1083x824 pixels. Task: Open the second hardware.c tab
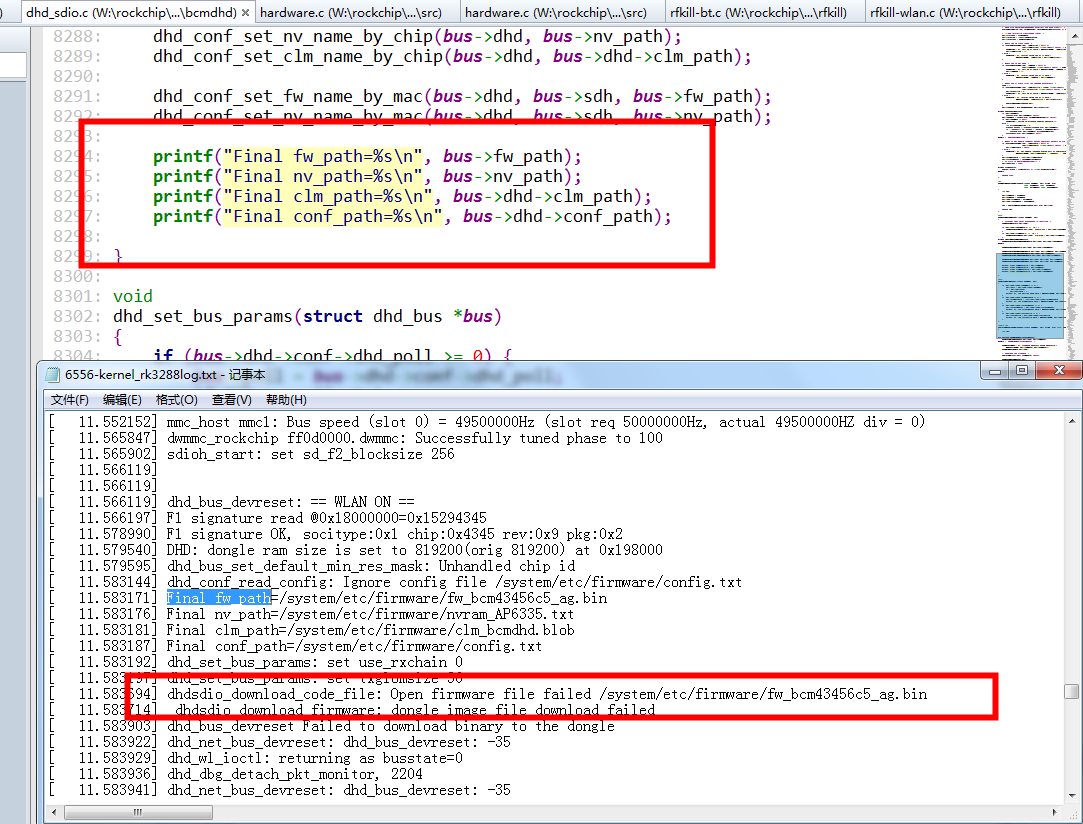(x=556, y=12)
